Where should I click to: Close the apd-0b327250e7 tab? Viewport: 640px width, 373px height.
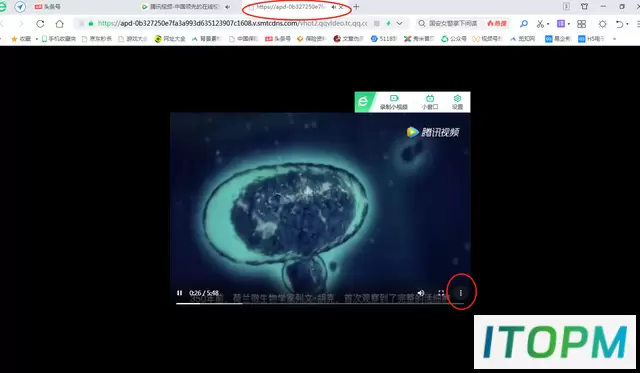tap(341, 7)
